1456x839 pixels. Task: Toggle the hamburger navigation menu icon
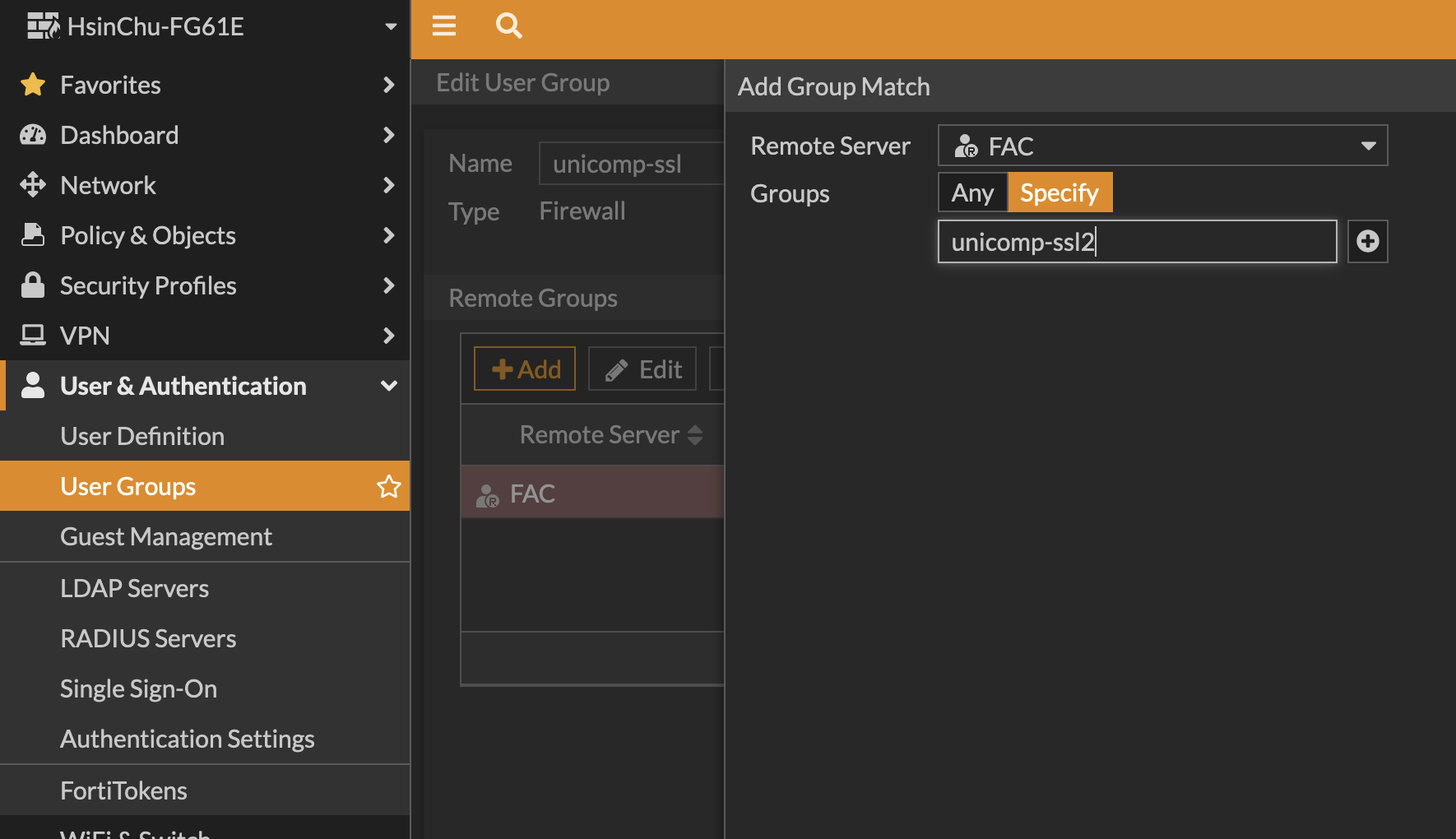point(444,26)
